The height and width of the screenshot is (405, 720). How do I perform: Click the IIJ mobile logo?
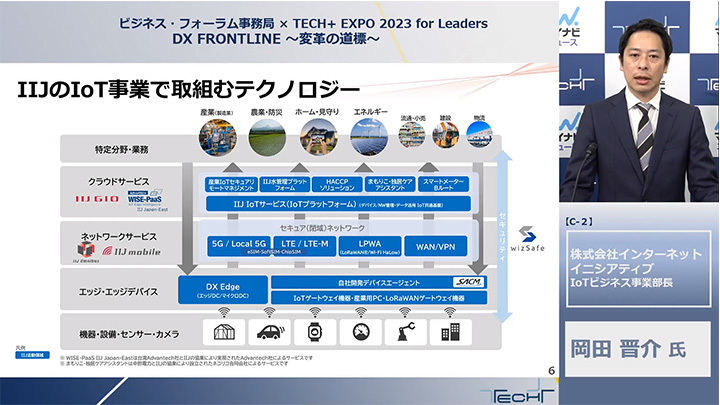(131, 251)
